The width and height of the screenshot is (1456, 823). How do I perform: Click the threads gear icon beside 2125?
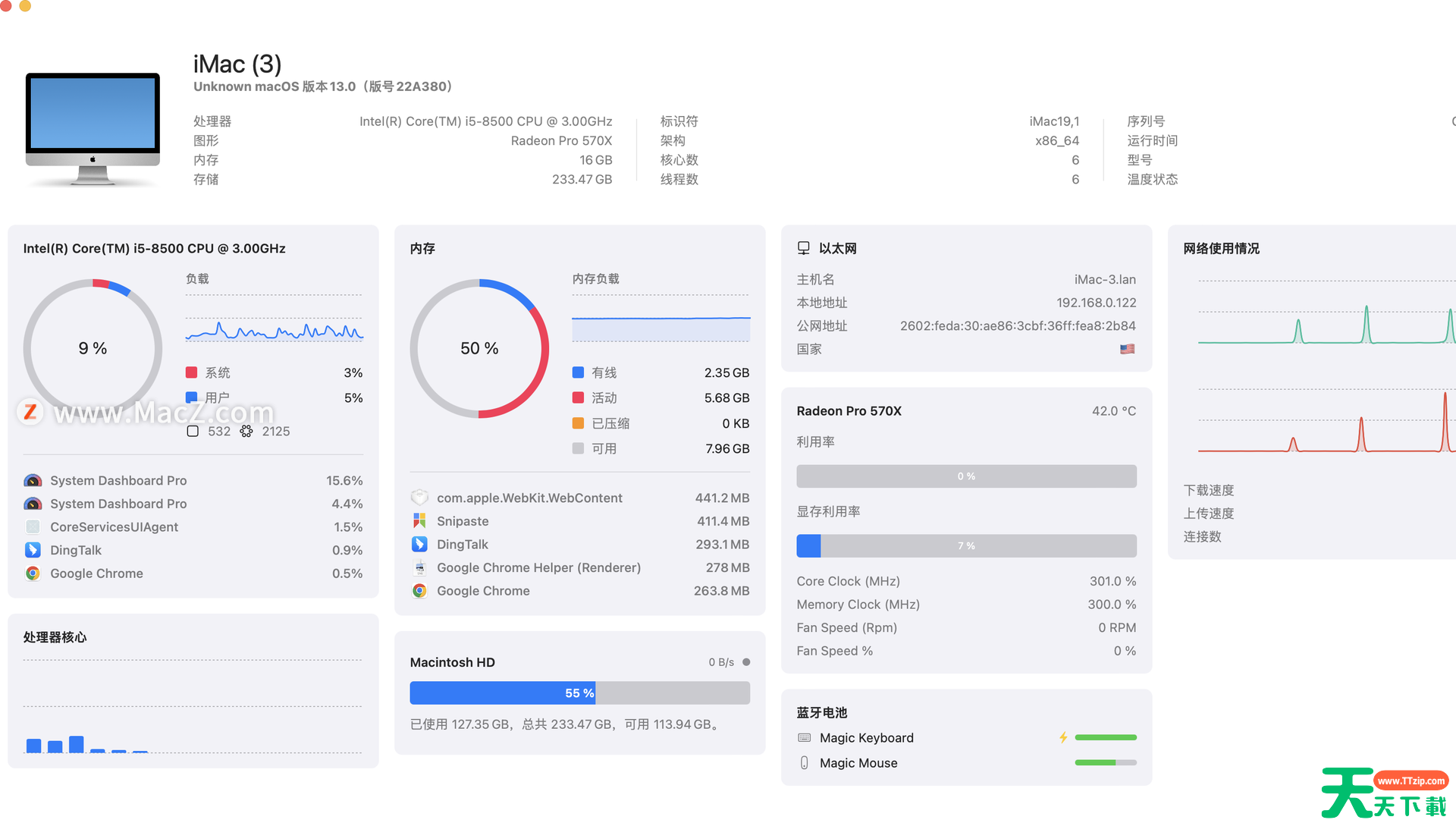(246, 431)
